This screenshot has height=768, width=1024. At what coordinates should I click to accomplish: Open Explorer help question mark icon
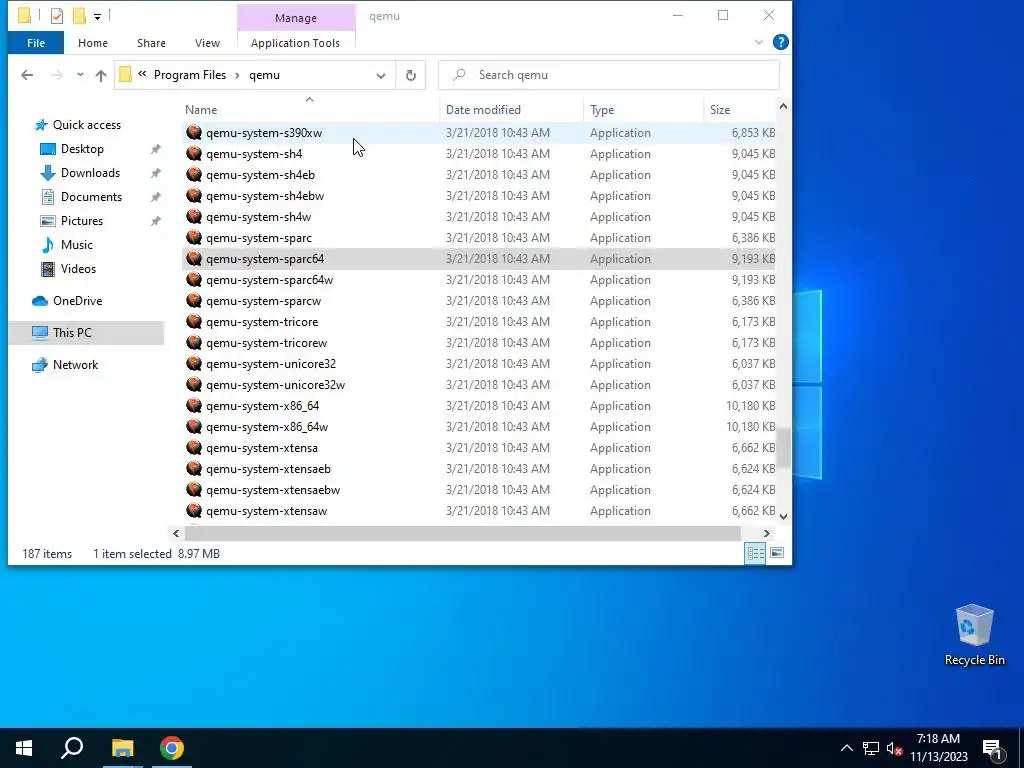pos(780,42)
